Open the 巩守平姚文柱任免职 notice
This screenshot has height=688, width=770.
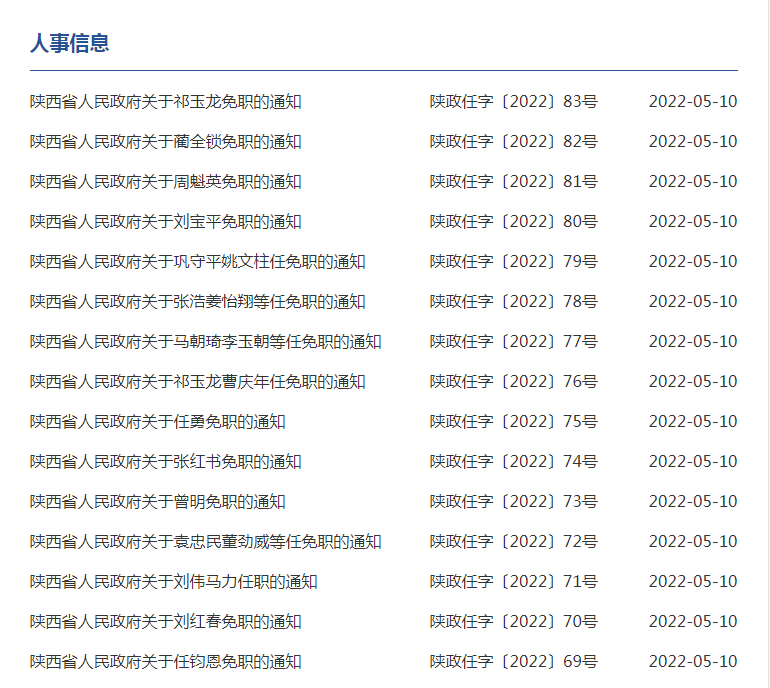(197, 262)
